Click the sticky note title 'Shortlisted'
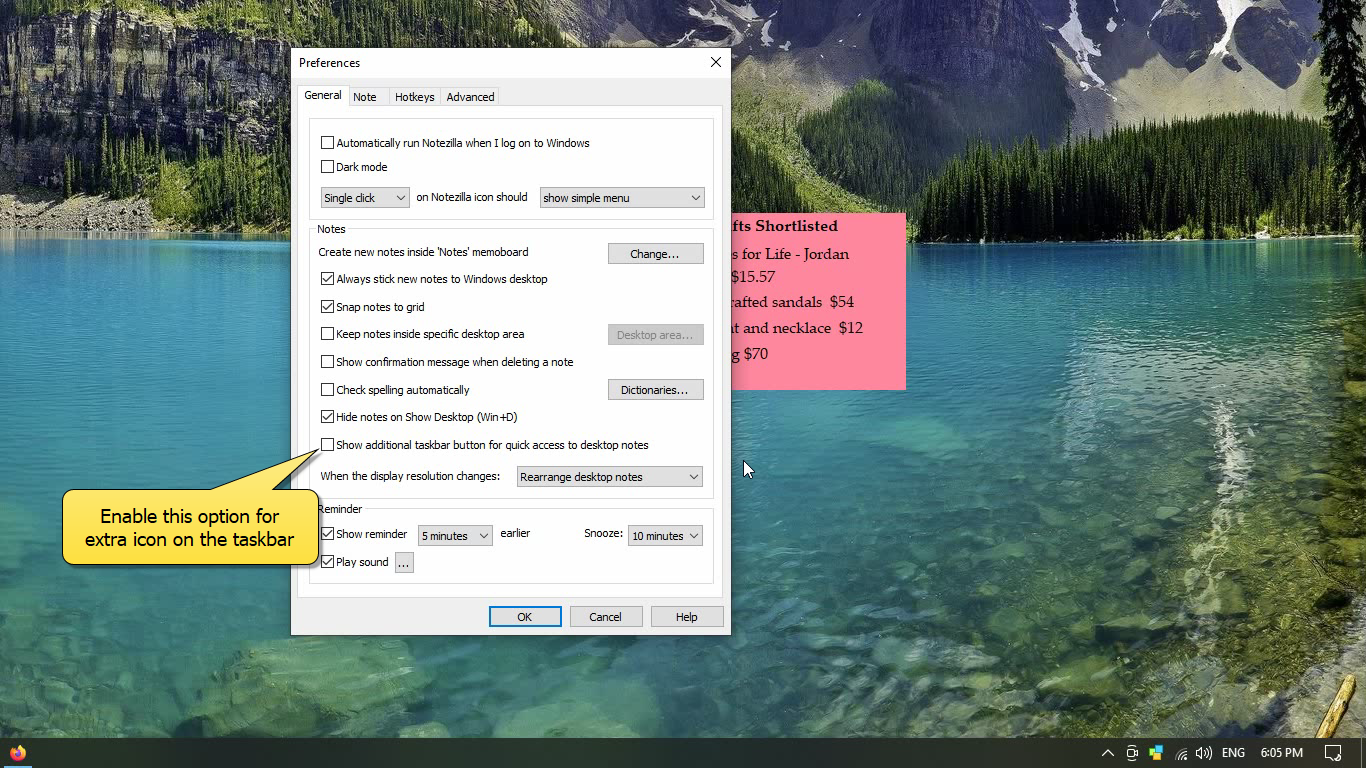The image size is (1366, 768). click(796, 226)
